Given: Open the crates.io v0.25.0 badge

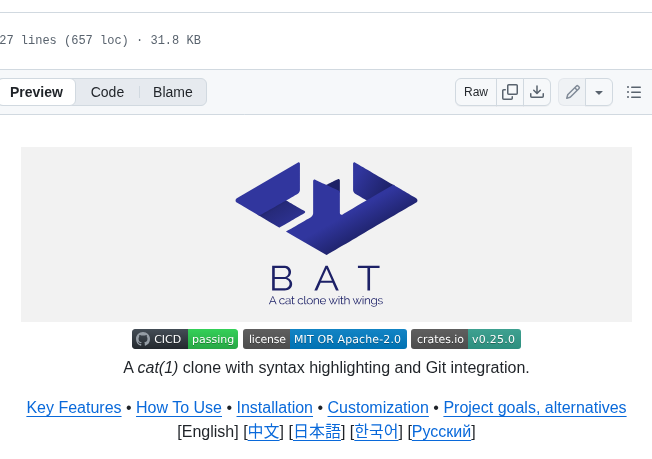Looking at the screenshot, I should [466, 339].
